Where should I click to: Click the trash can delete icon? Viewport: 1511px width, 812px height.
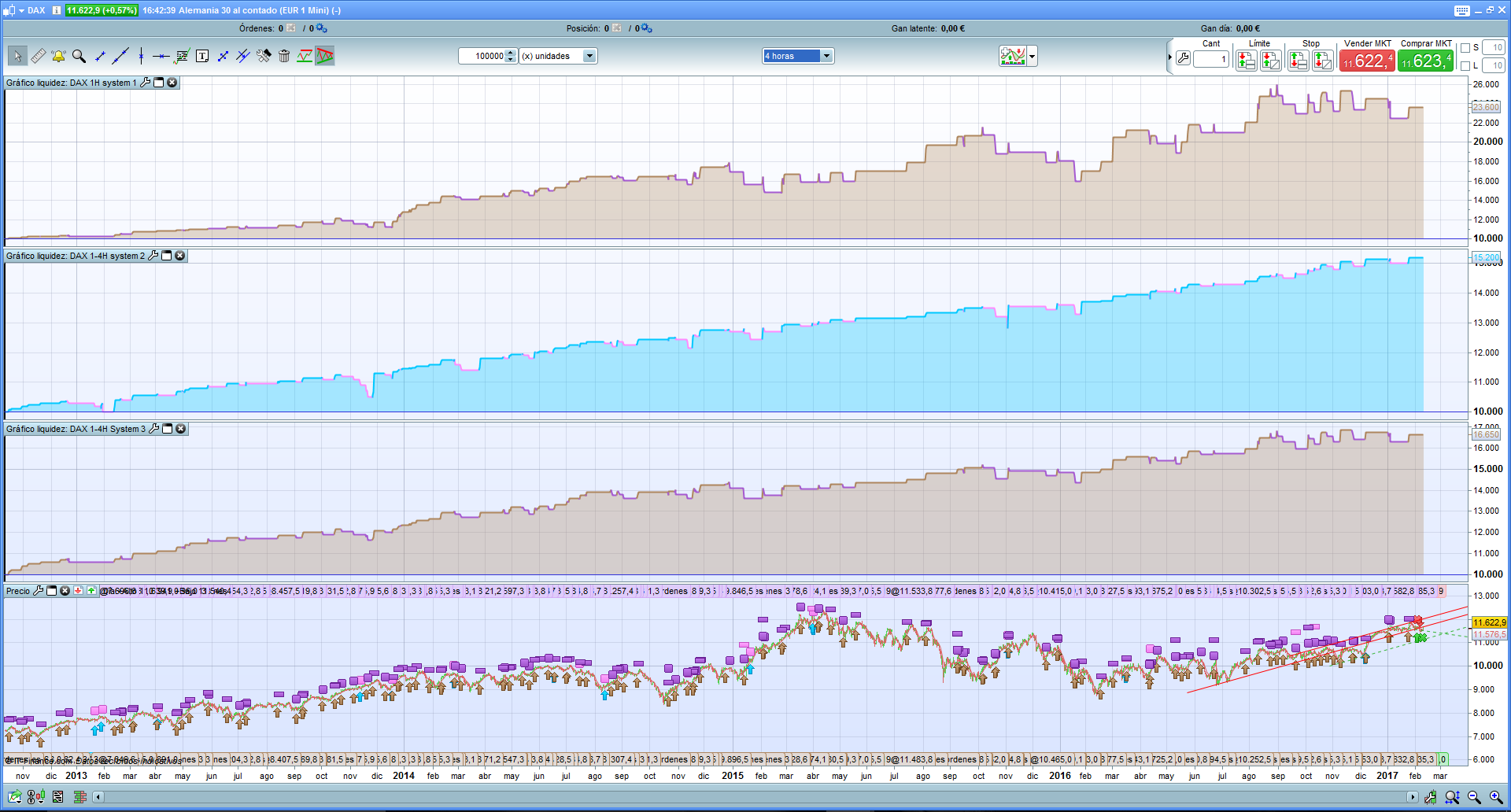284,56
